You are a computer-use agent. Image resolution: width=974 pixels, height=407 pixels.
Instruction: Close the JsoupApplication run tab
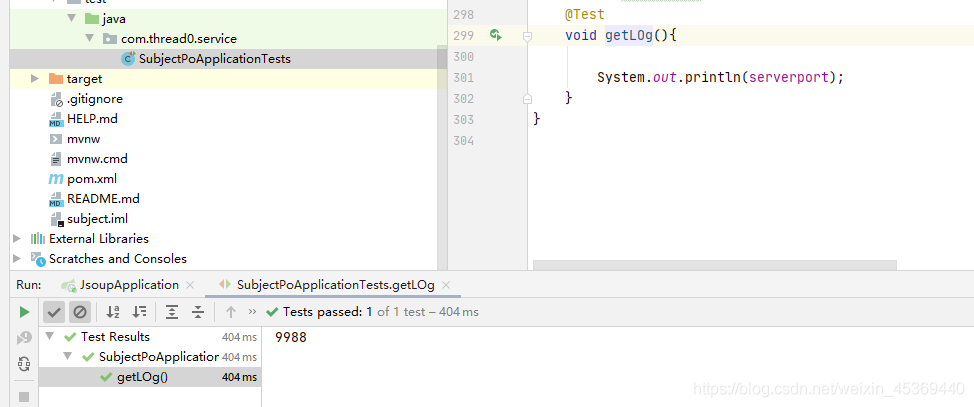[191, 285]
